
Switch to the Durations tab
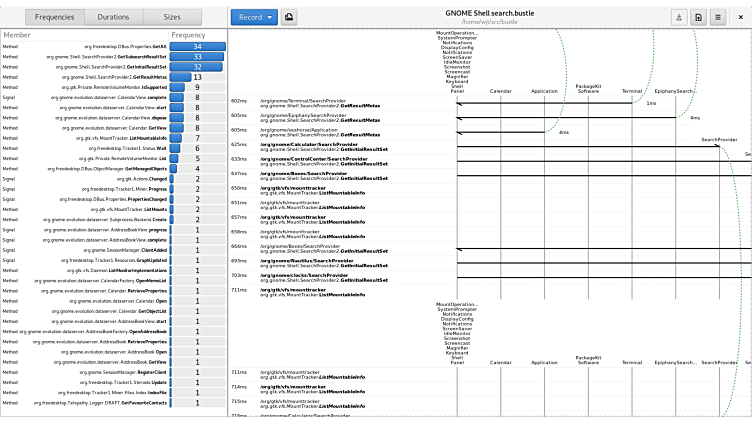[x=112, y=17]
